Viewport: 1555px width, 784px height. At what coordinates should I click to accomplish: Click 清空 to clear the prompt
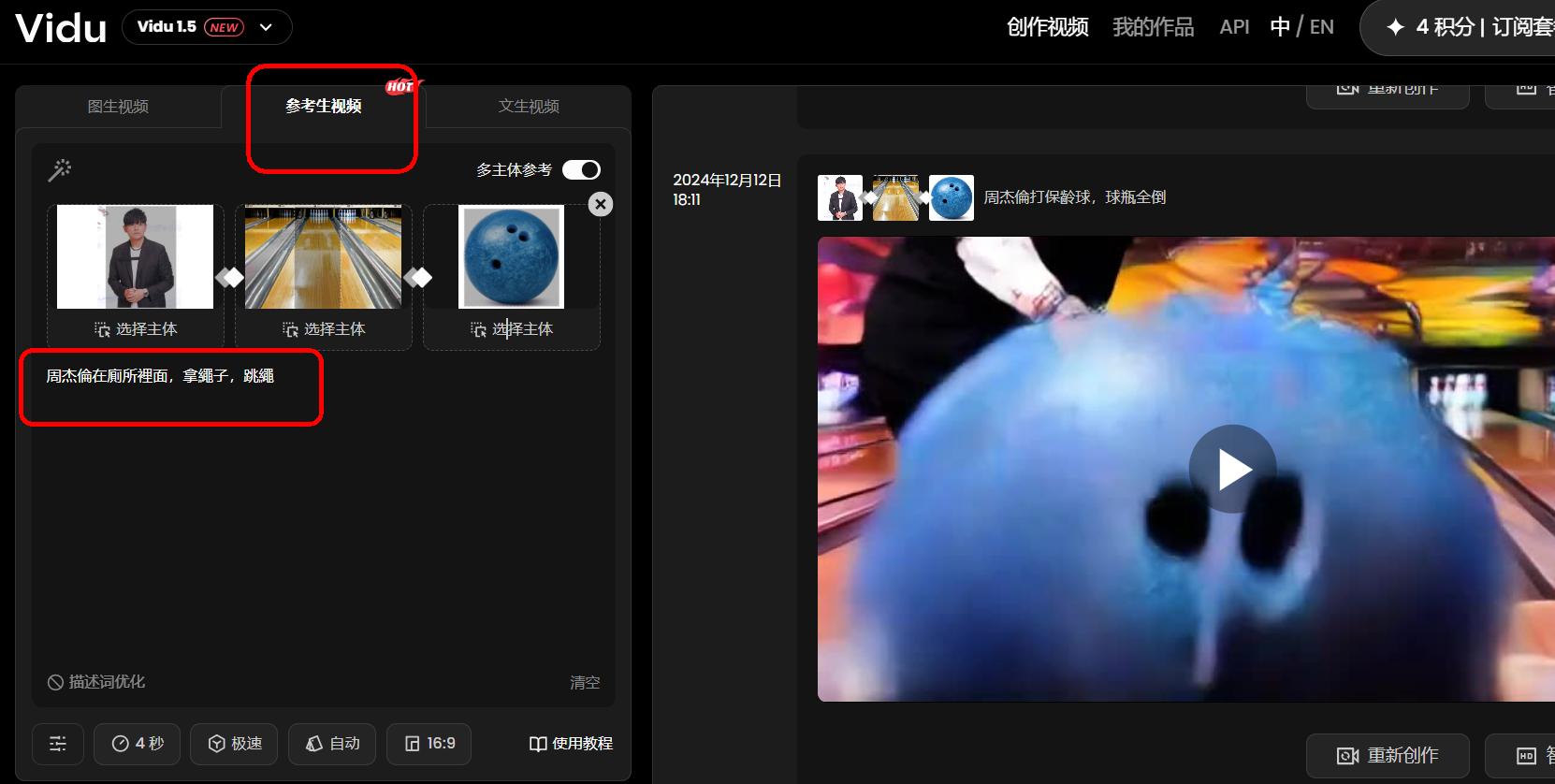click(x=585, y=683)
